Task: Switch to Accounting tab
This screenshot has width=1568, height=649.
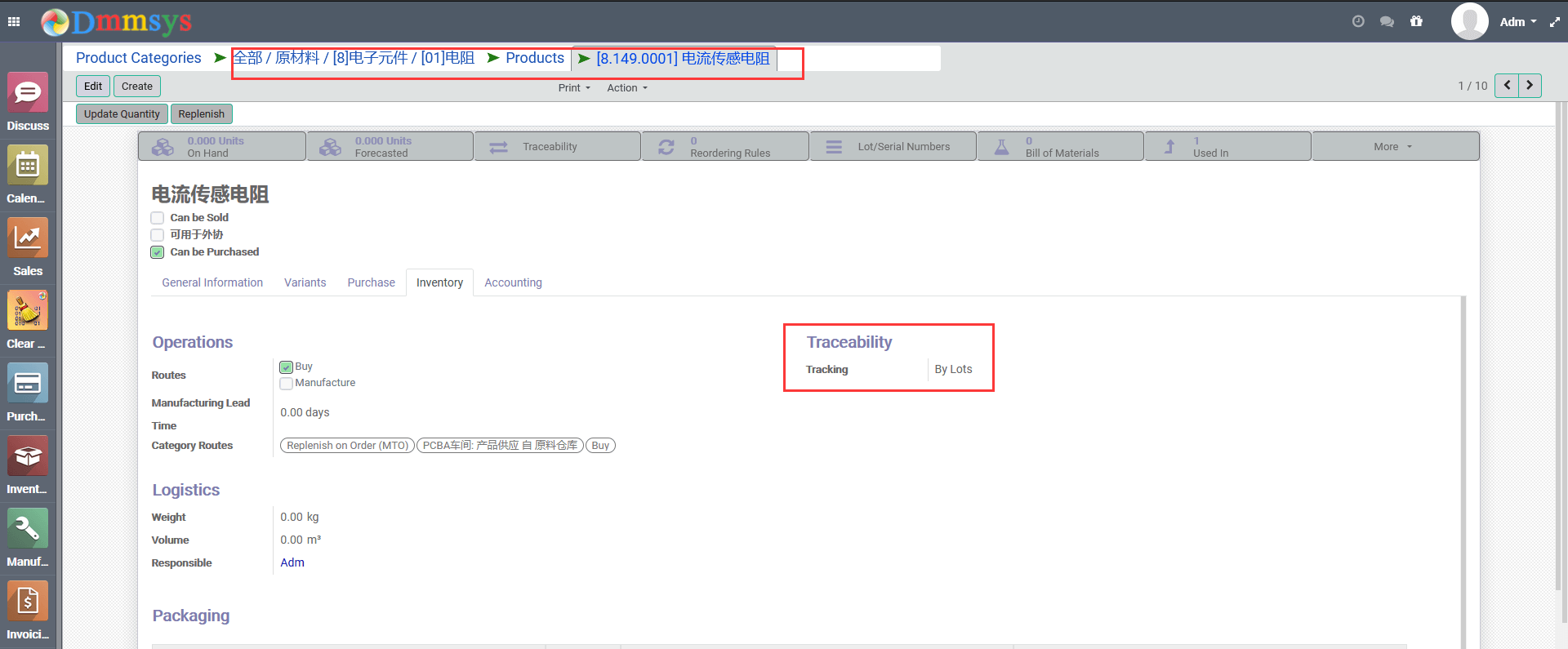Action: (x=514, y=282)
